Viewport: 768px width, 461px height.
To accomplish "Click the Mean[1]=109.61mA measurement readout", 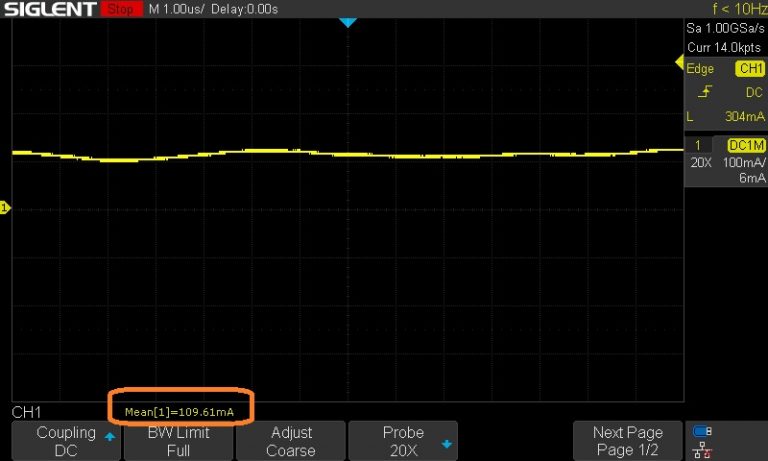I will pyautogui.click(x=180, y=411).
